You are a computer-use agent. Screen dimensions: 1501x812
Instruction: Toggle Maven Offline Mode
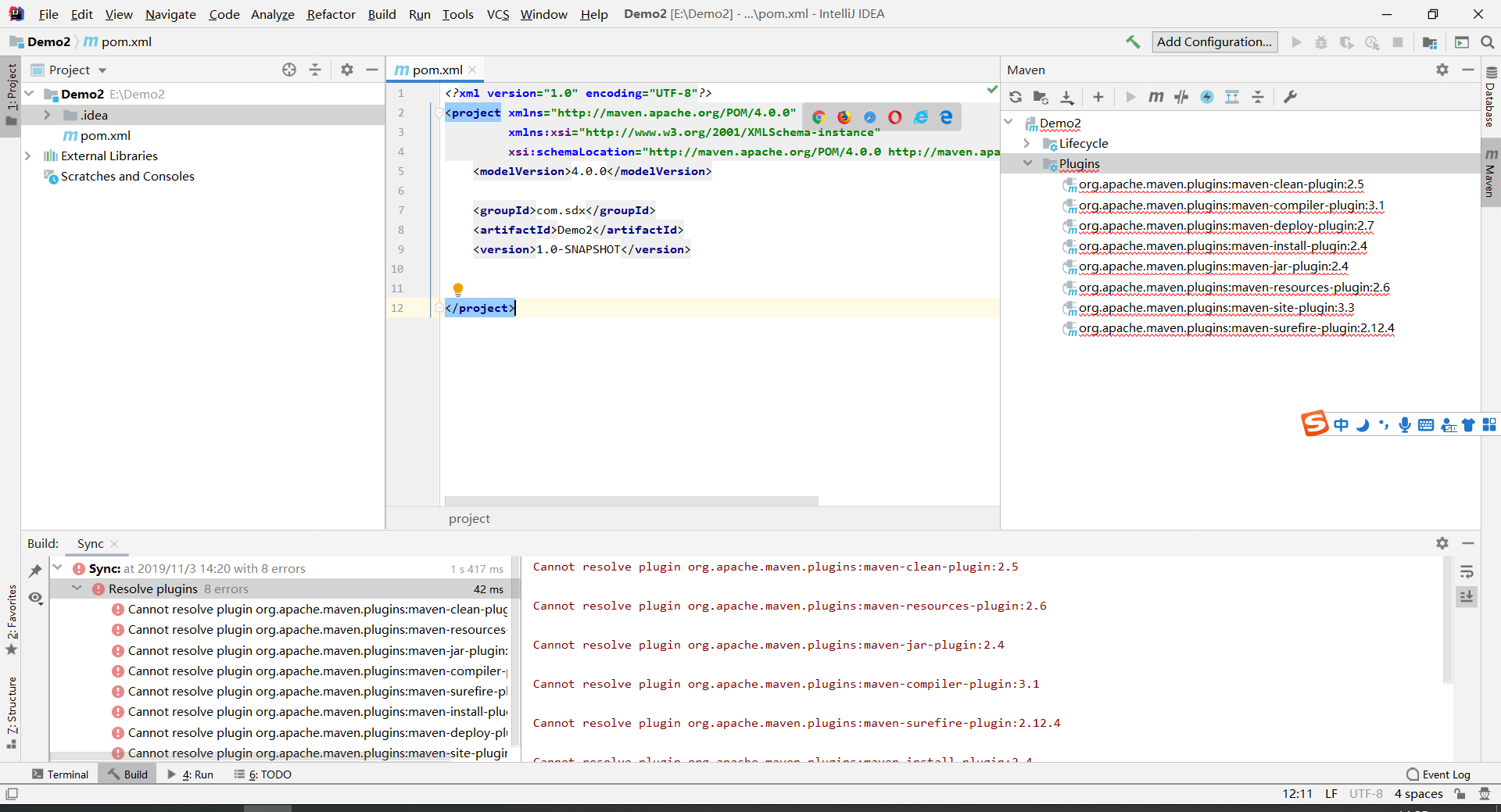click(x=1181, y=97)
